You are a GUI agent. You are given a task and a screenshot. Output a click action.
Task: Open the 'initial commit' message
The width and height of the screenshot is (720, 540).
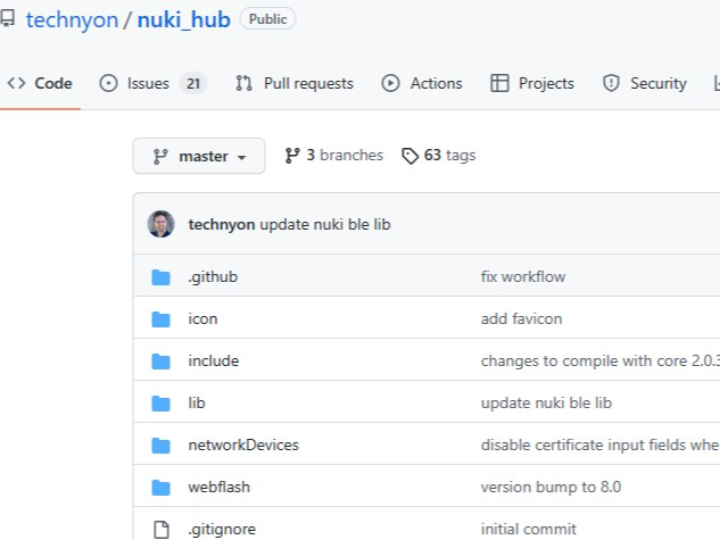[528, 529]
